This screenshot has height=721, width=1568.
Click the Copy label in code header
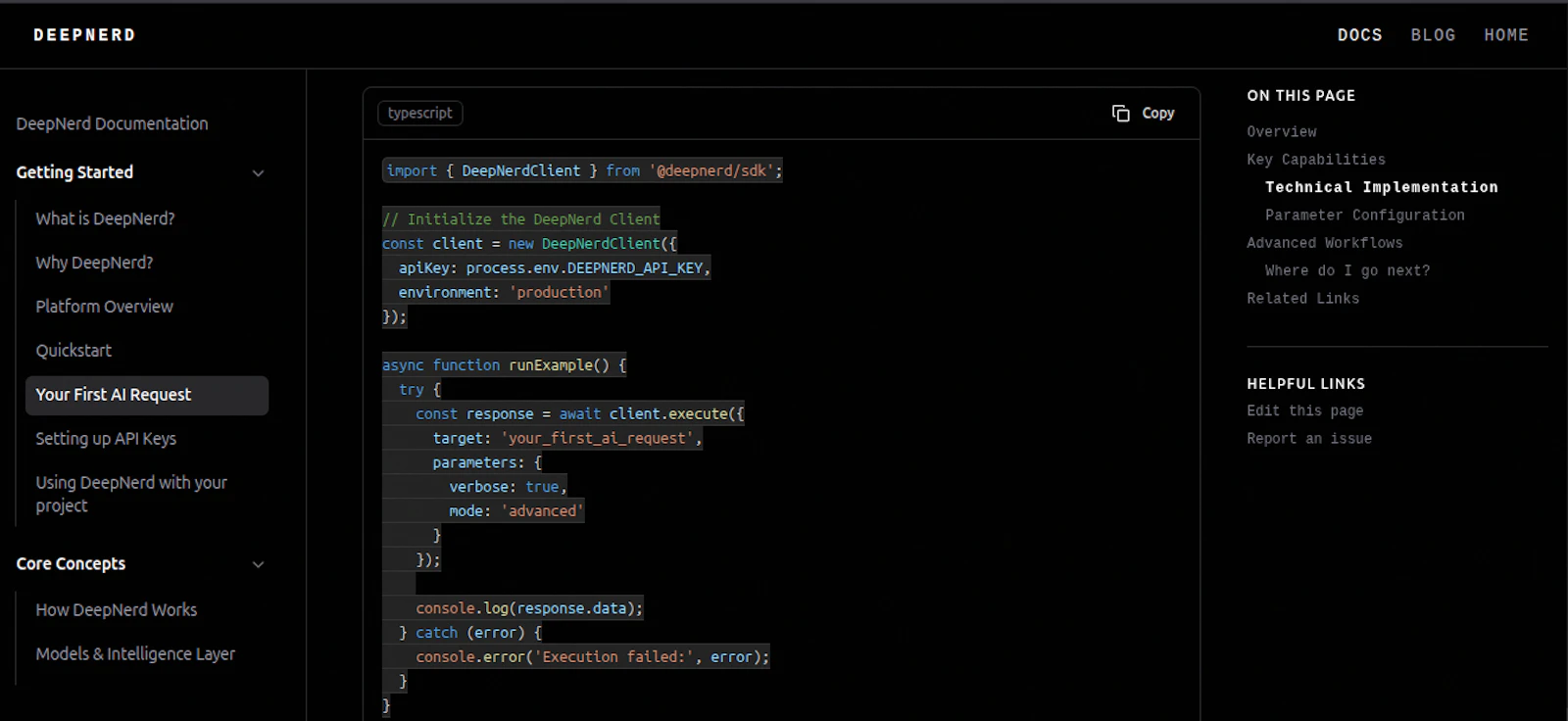[x=1157, y=114]
